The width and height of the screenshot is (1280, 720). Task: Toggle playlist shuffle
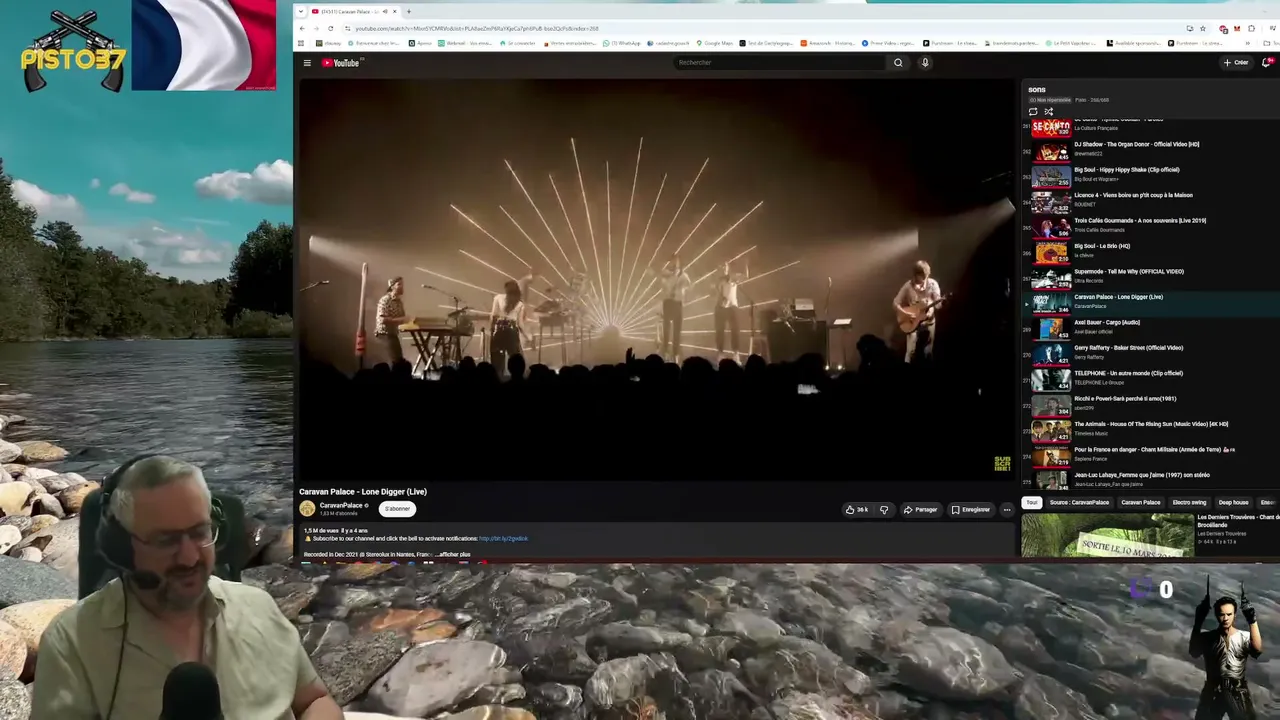point(1049,111)
